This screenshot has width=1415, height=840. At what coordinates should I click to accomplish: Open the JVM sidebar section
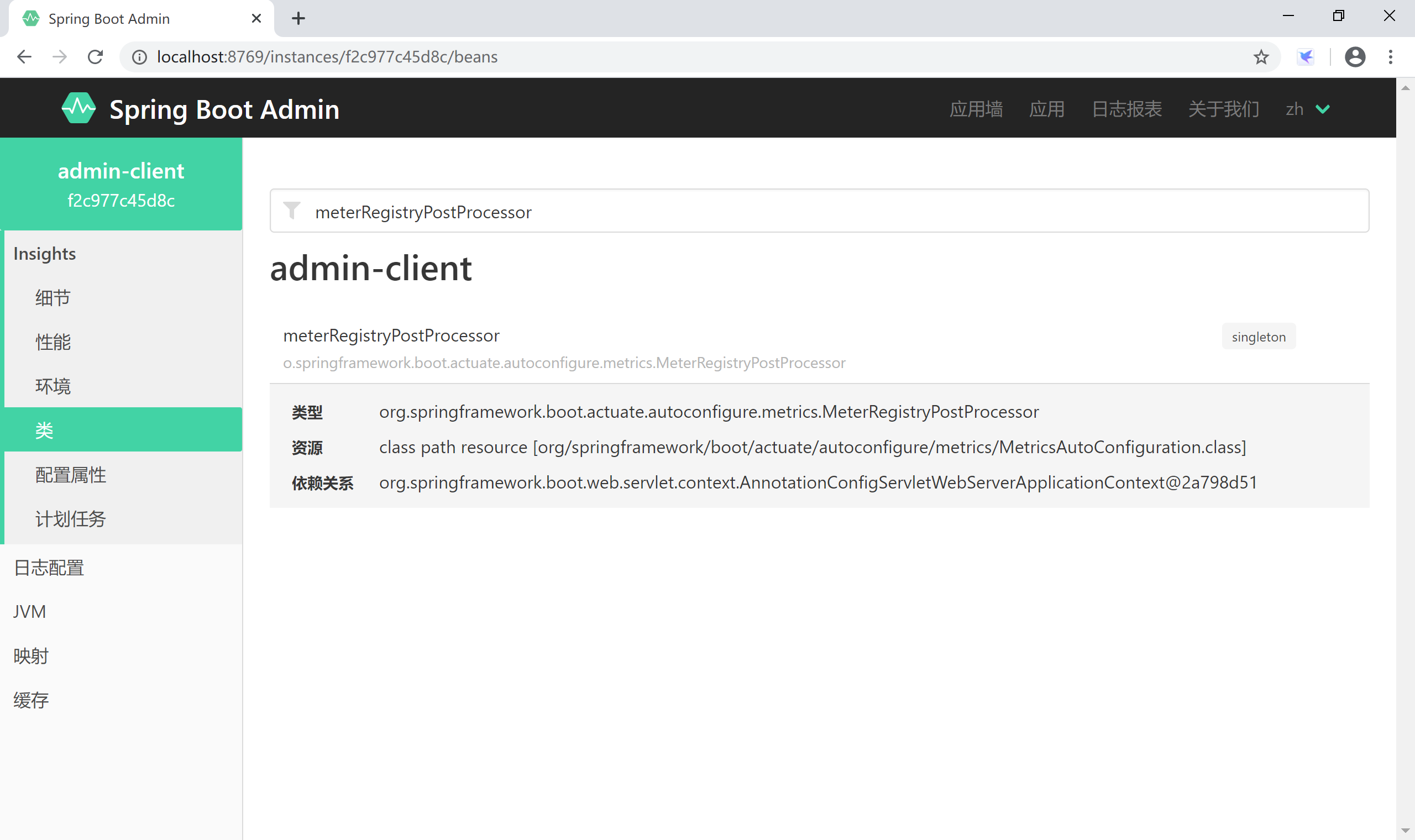pos(29,611)
